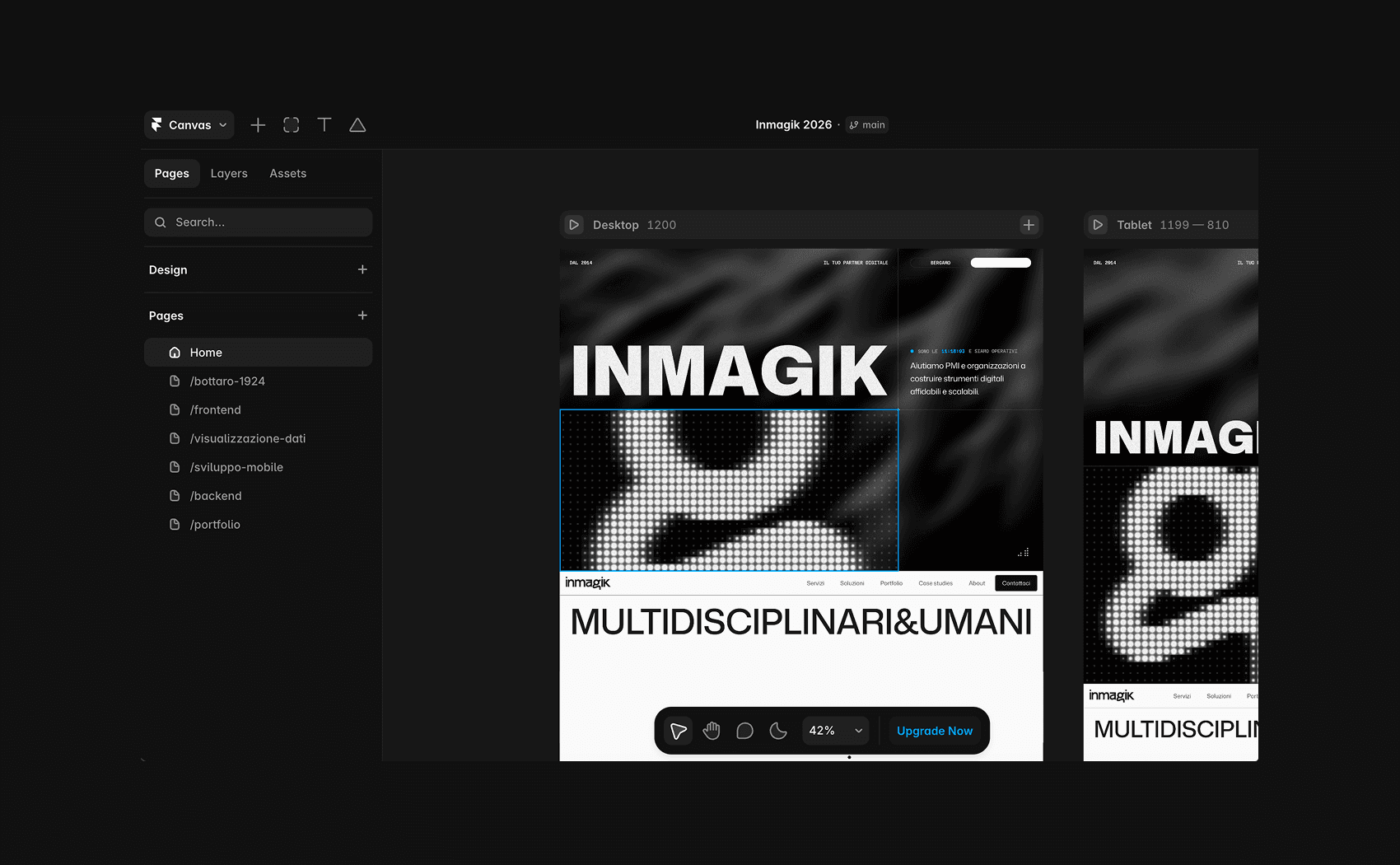Select the Frame tool
Image resolution: width=1400 pixels, height=865 pixels.
point(292,125)
